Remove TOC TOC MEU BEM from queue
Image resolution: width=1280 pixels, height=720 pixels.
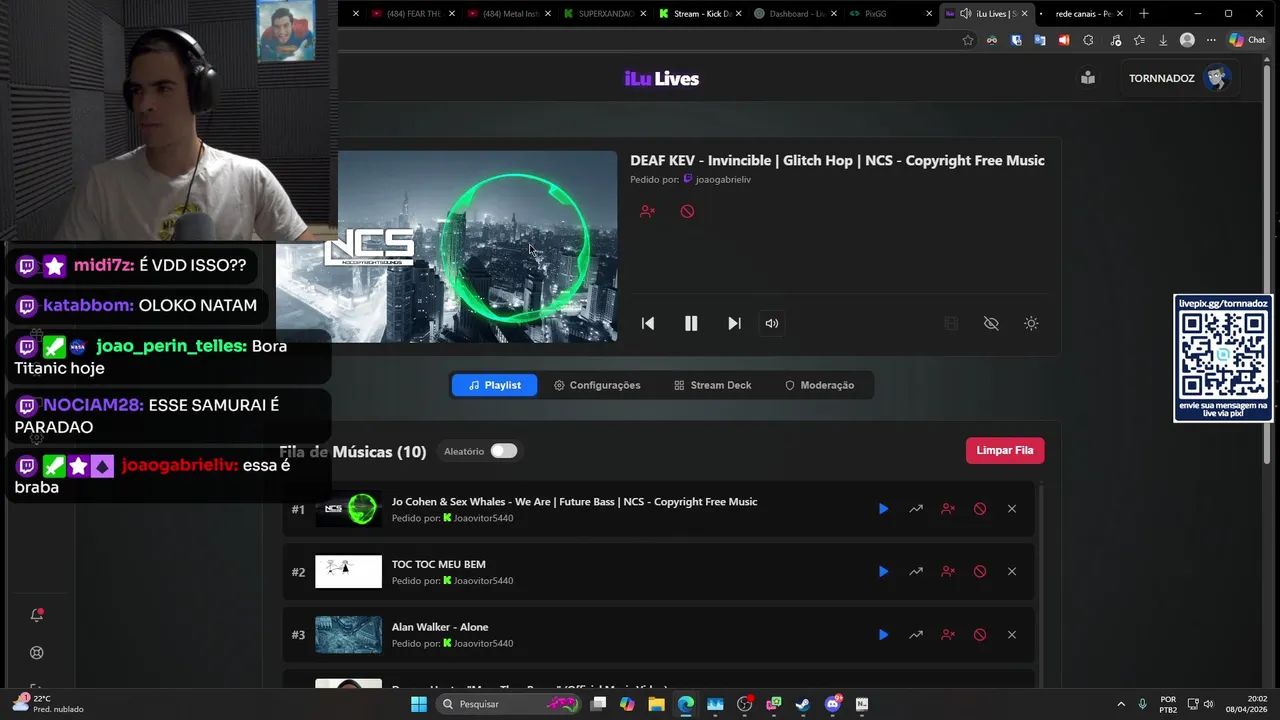coord(1012,572)
